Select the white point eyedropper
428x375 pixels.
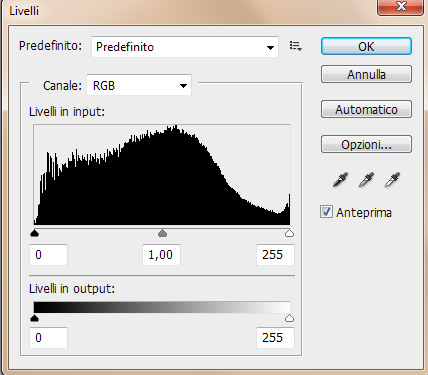pyautogui.click(x=392, y=180)
